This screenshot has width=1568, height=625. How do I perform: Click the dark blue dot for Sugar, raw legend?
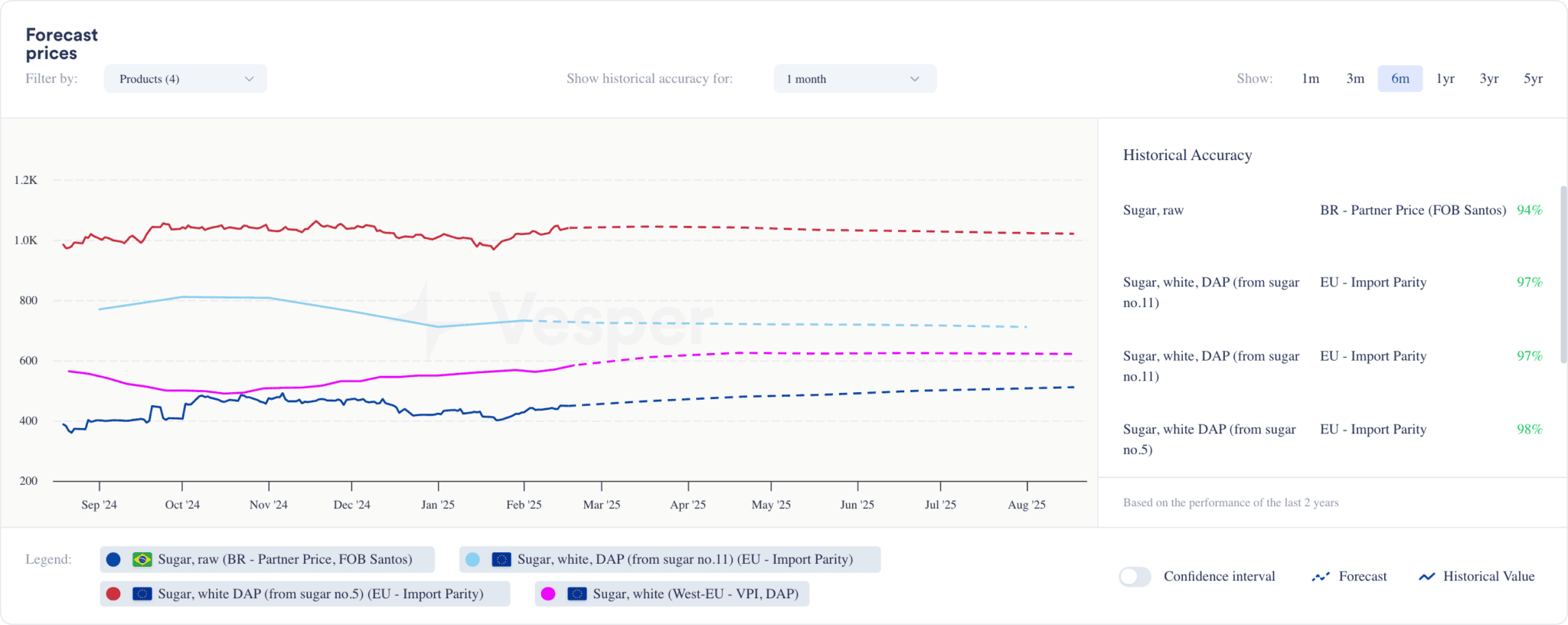coord(113,559)
